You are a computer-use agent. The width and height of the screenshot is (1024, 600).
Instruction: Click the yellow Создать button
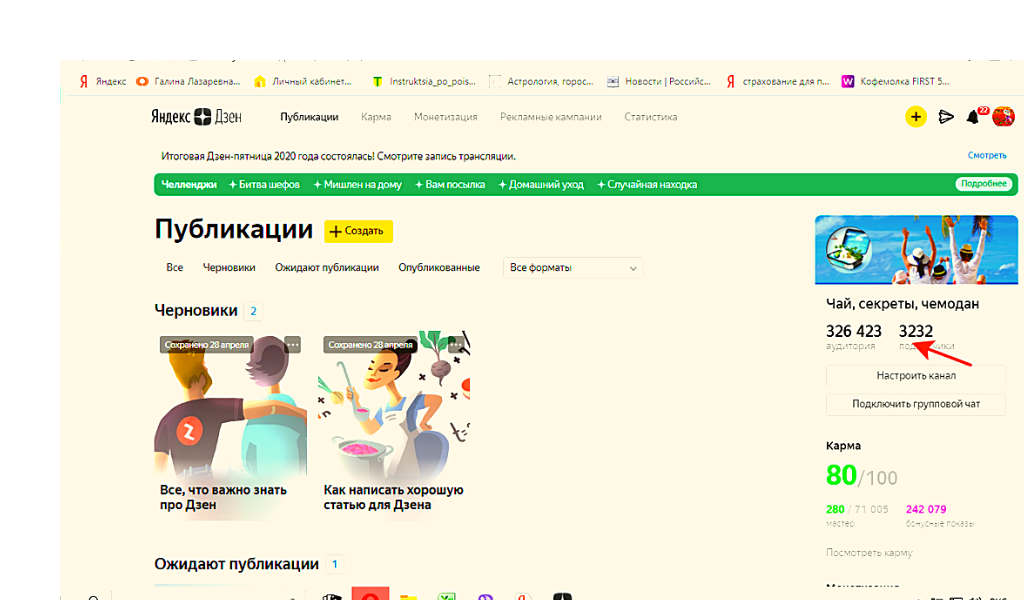[x=358, y=231]
